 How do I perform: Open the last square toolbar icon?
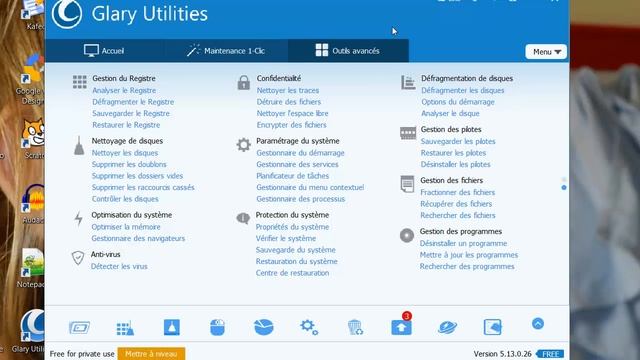pyautogui.click(x=492, y=327)
